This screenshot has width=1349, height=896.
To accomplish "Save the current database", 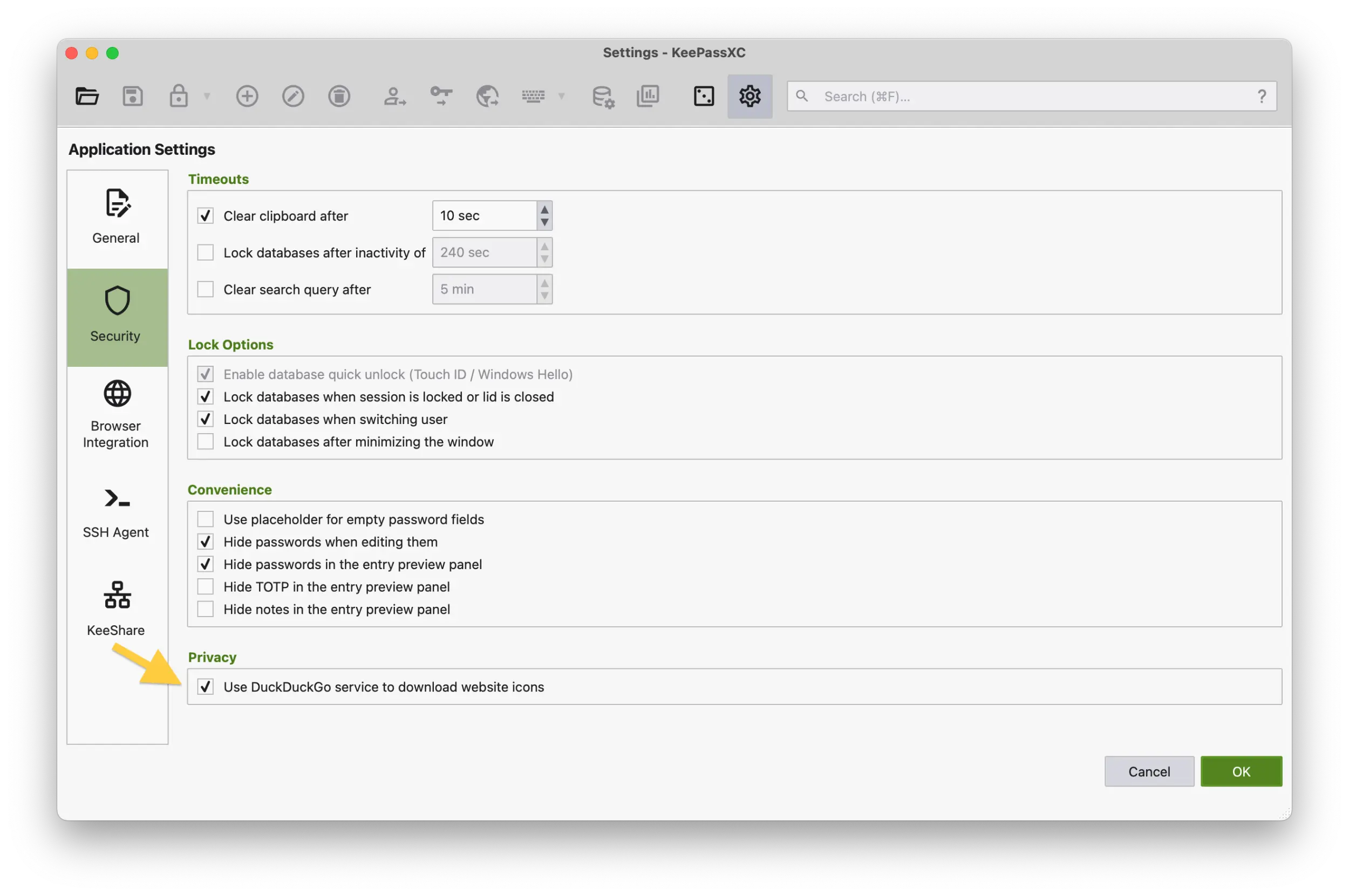I will point(133,96).
